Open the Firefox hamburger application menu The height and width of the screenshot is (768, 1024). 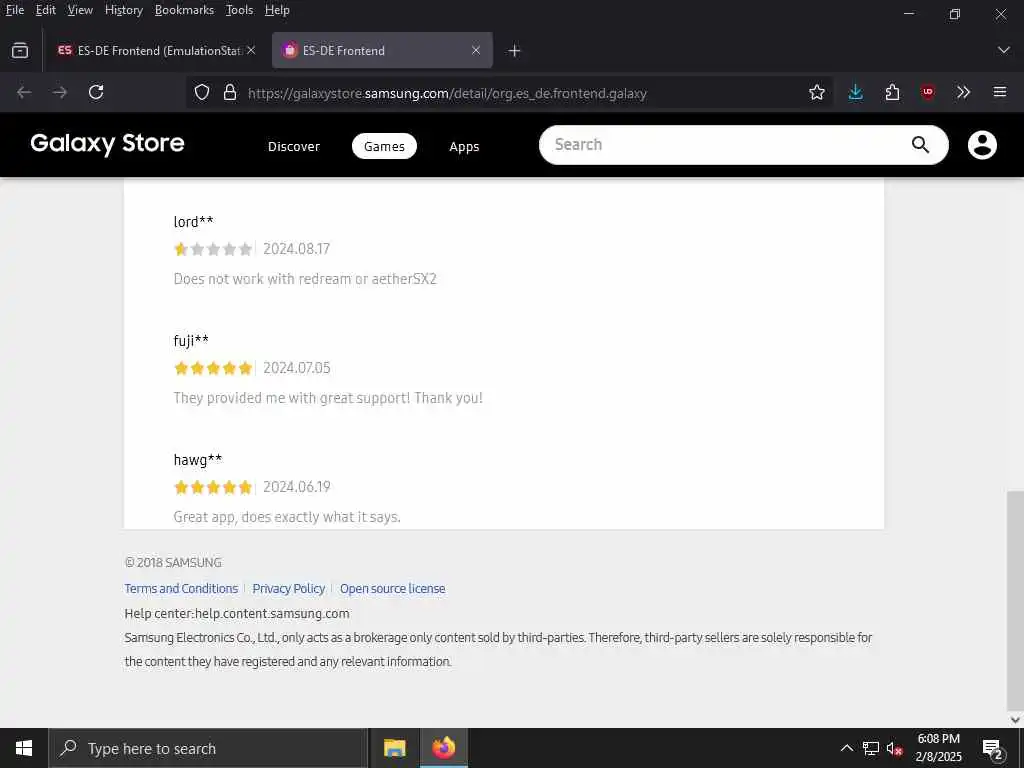1000,93
